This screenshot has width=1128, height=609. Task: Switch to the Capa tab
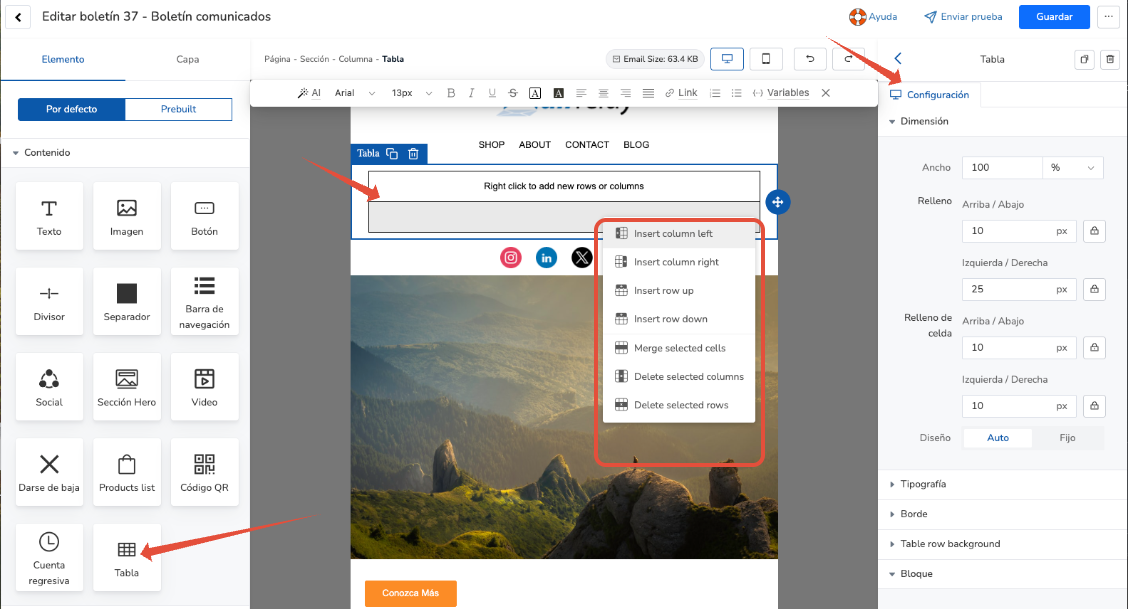187,59
